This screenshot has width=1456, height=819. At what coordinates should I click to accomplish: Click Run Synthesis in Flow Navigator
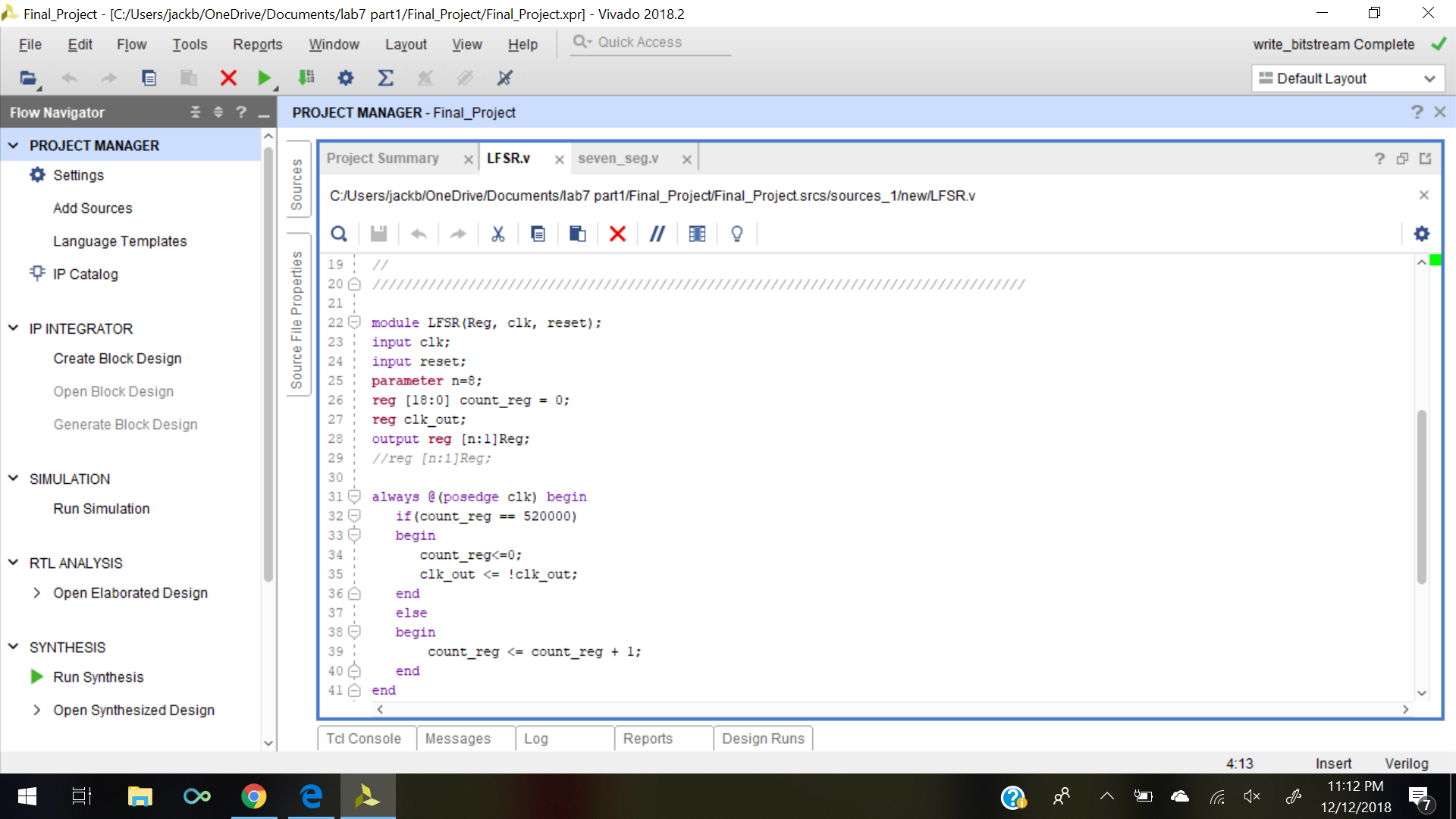click(98, 677)
